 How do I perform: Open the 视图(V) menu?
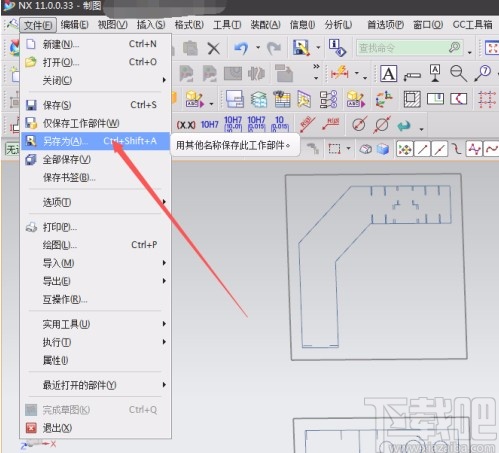112,25
